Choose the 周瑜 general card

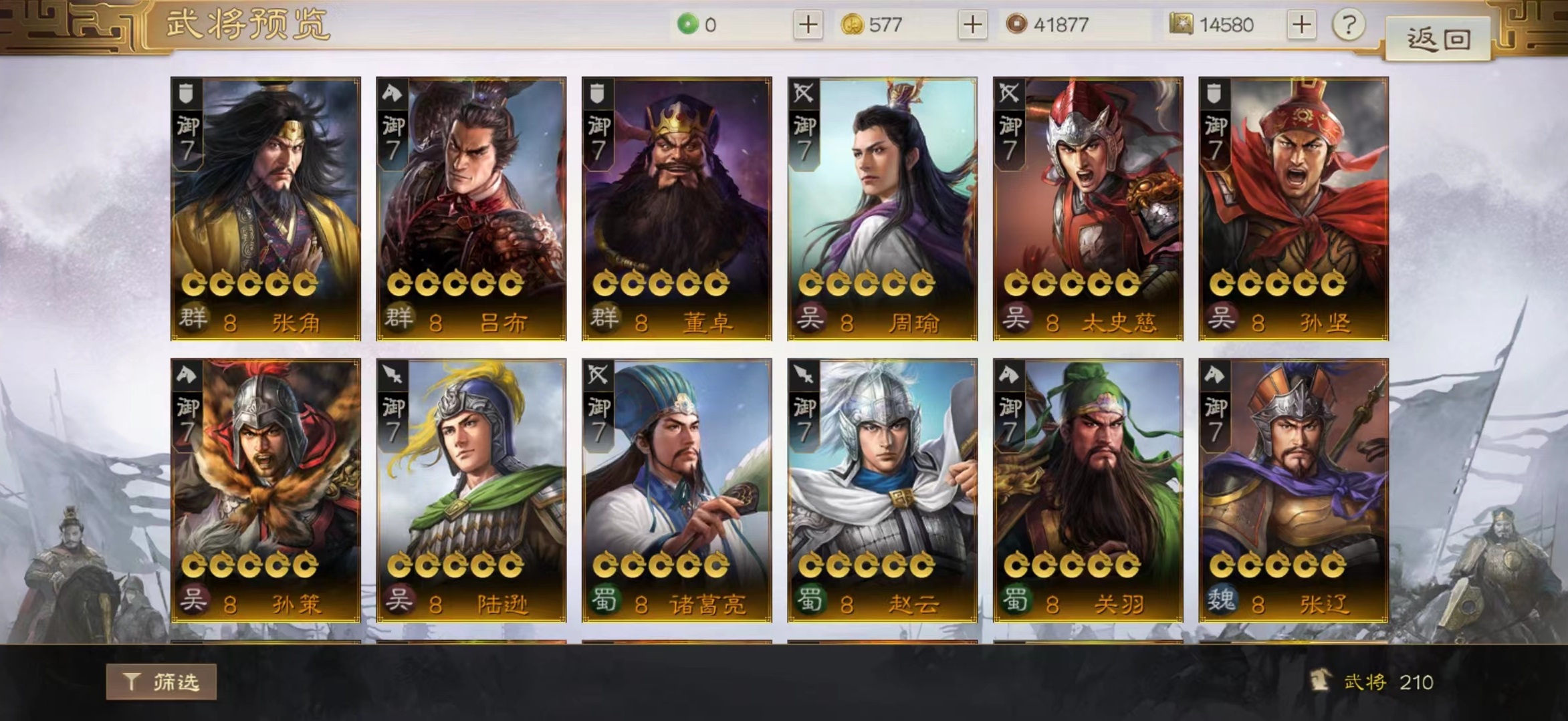(883, 208)
